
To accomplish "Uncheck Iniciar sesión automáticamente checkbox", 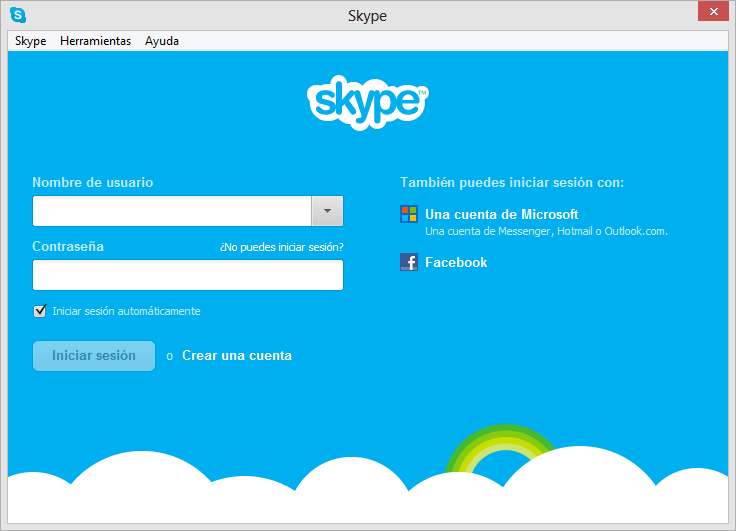I will (40, 311).
